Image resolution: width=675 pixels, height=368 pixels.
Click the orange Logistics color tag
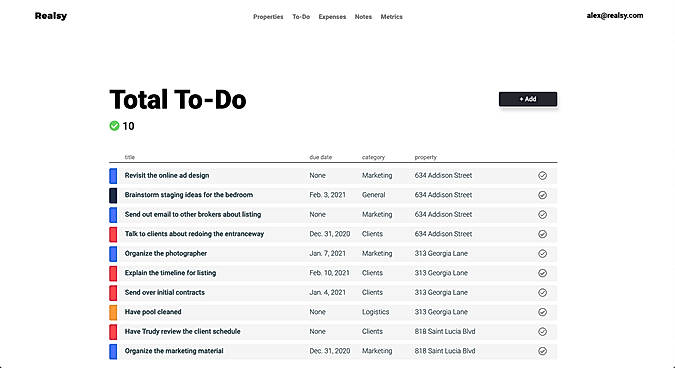pyautogui.click(x=113, y=312)
